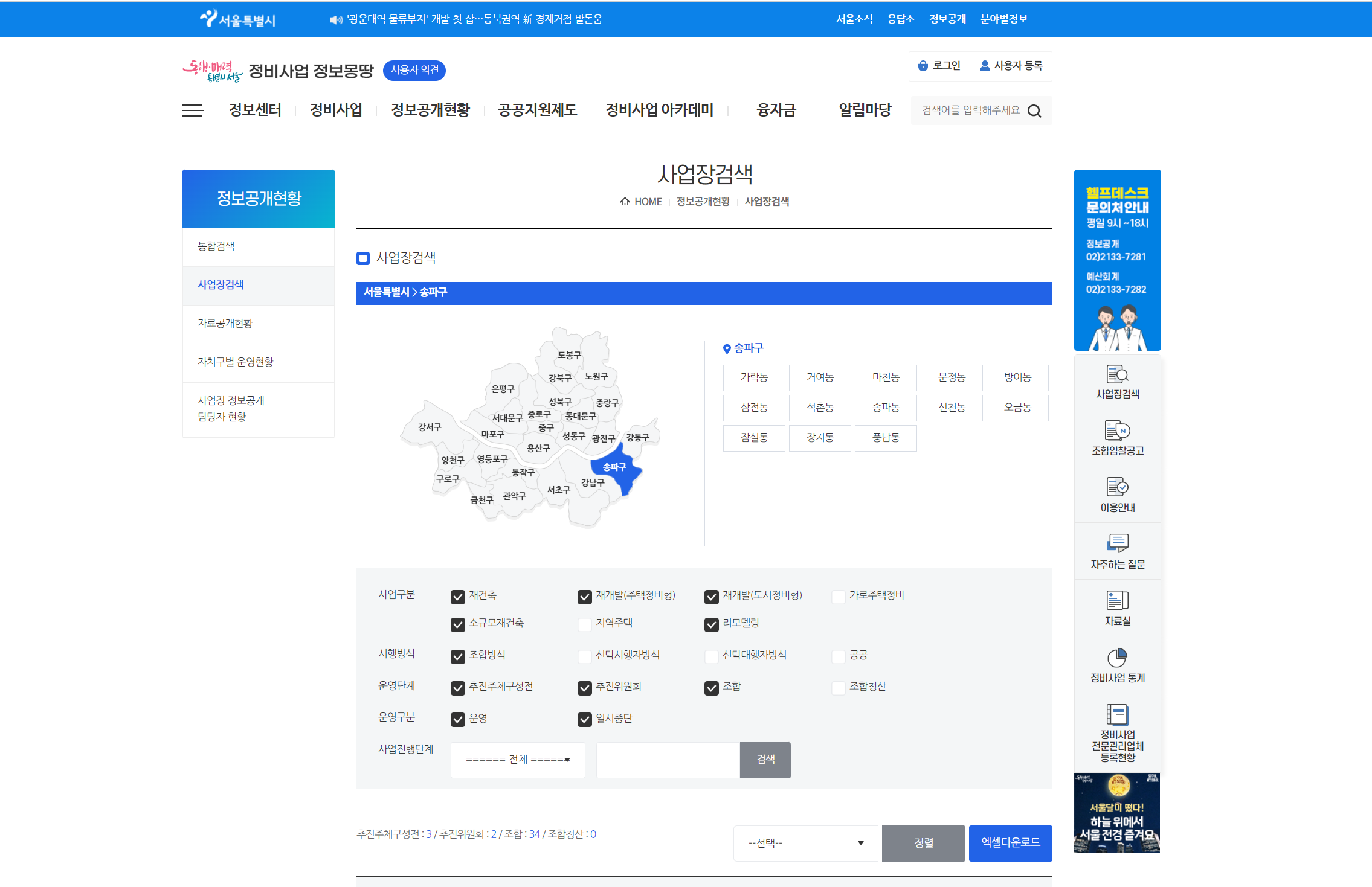Click the 로그인 lock icon button
Screen dimensions: 1372x887
(x=939, y=66)
